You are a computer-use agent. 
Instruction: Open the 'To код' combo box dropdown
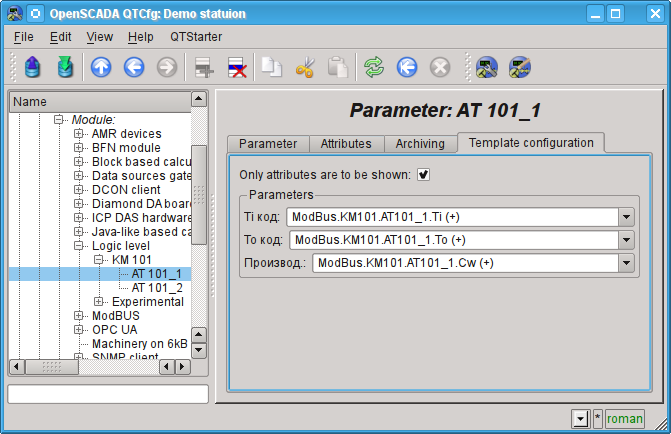(x=626, y=240)
